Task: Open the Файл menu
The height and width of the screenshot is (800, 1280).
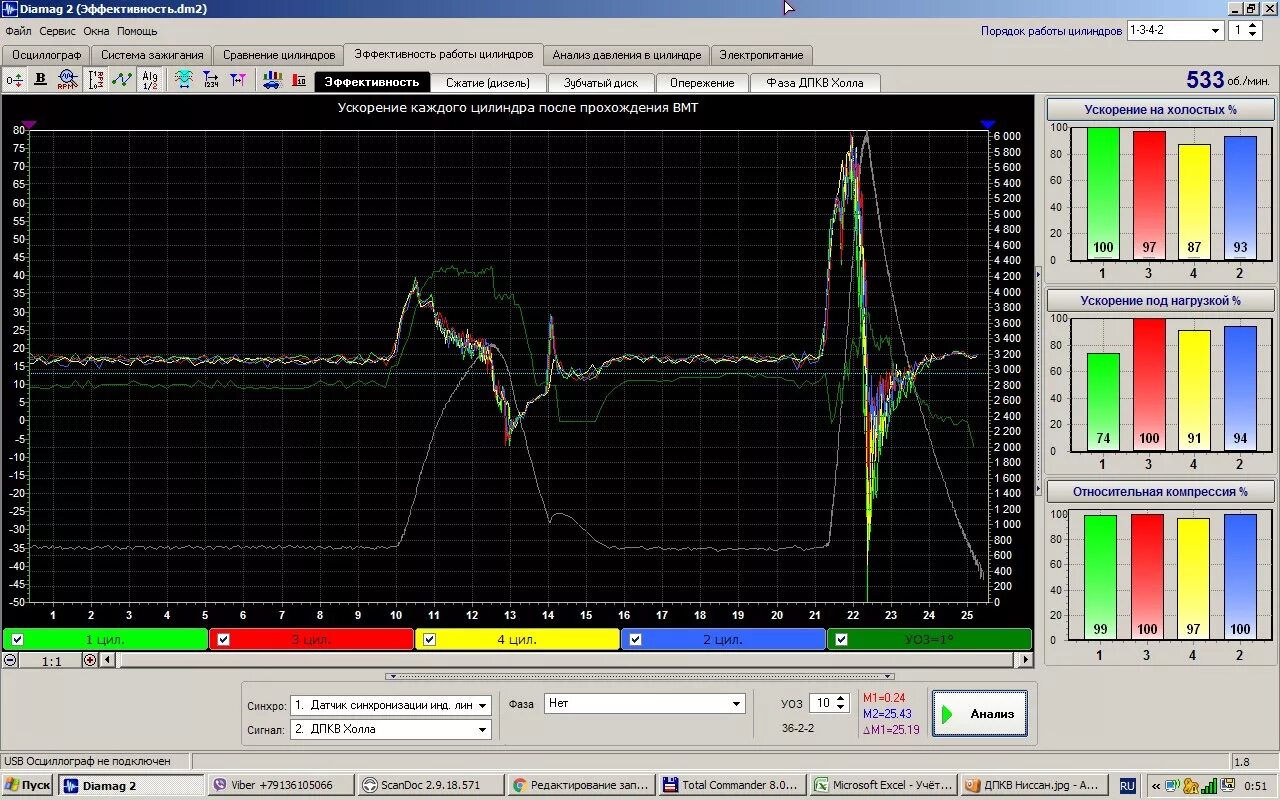Action: 18,31
